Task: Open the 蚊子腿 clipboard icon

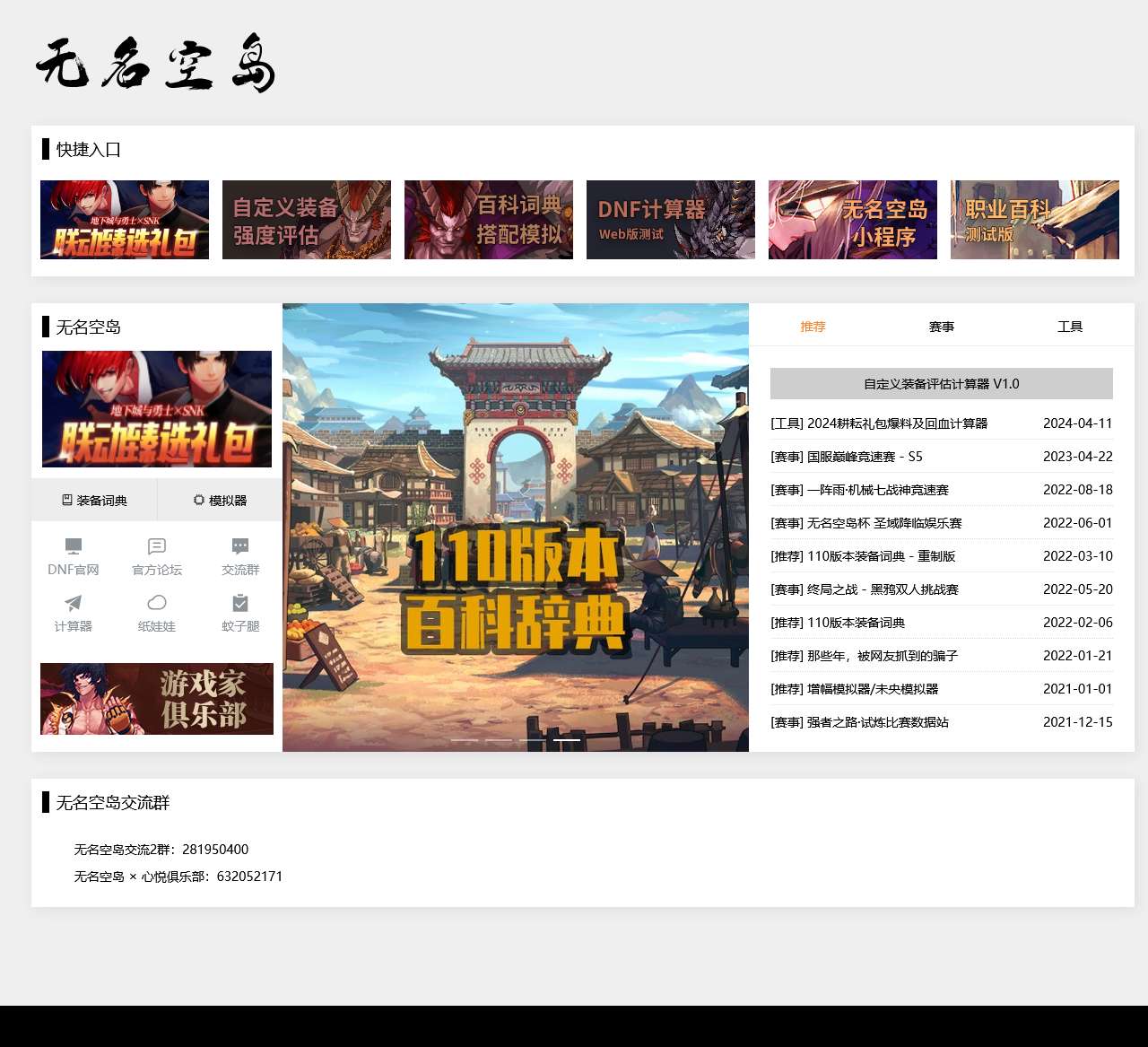Action: tap(239, 603)
